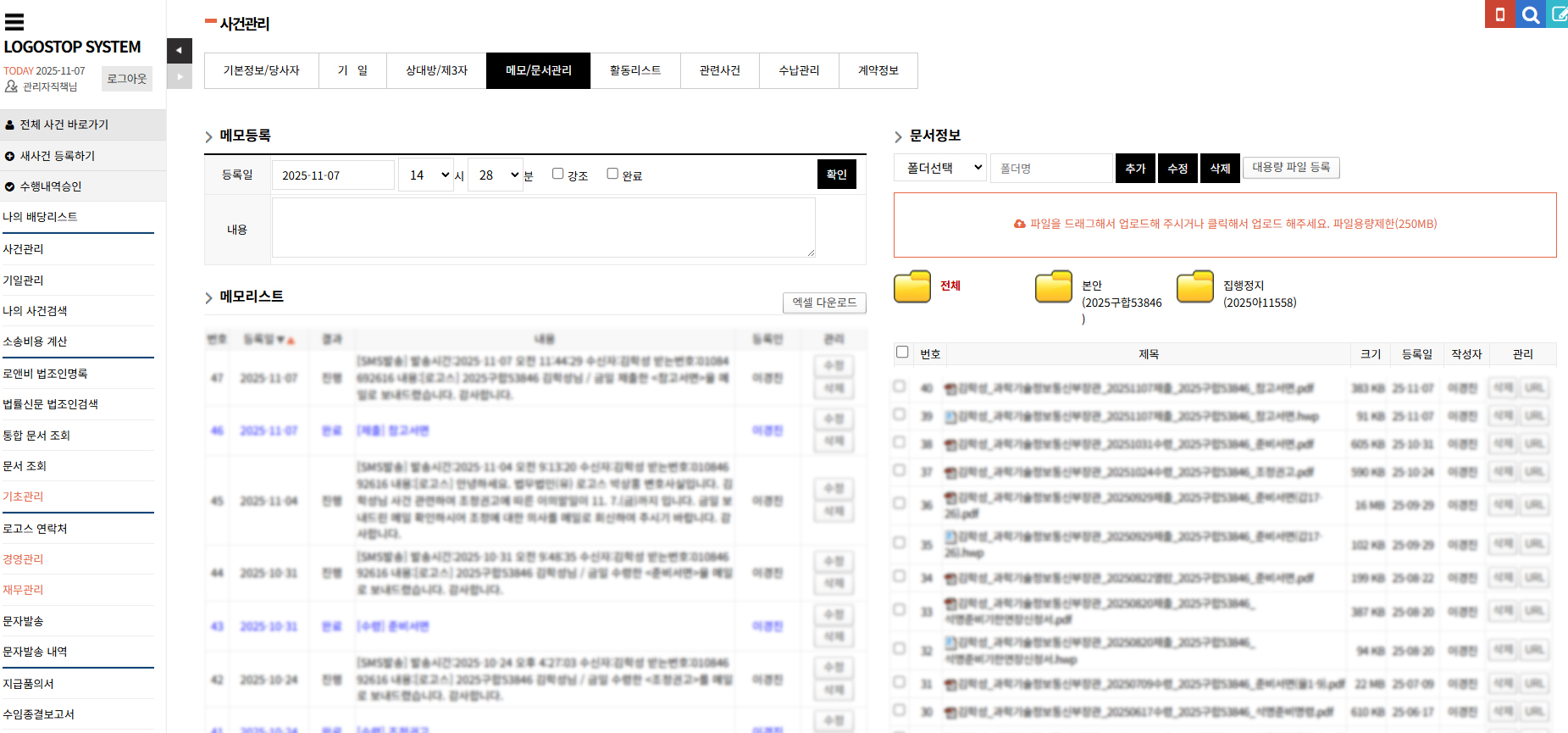The width and height of the screenshot is (1568, 733).
Task: Open the hamburger menu icon
Action: click(x=14, y=22)
